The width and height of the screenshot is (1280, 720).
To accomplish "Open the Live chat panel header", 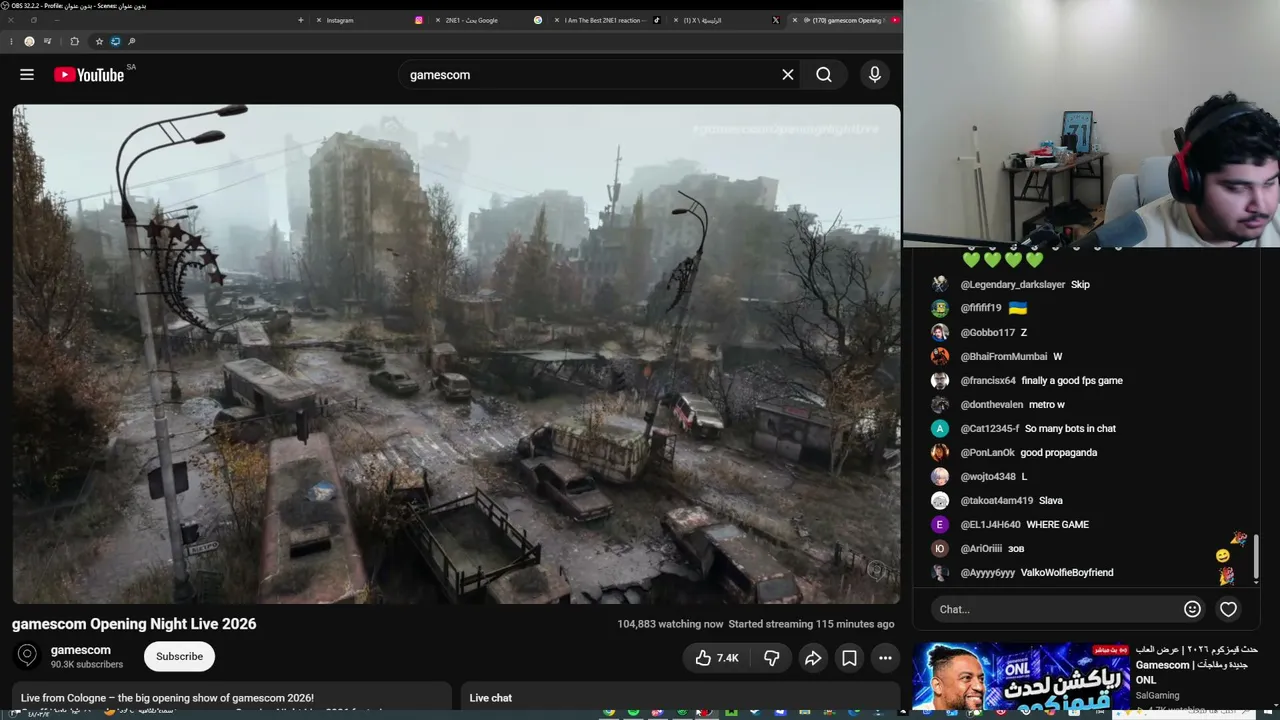I will pos(680,698).
